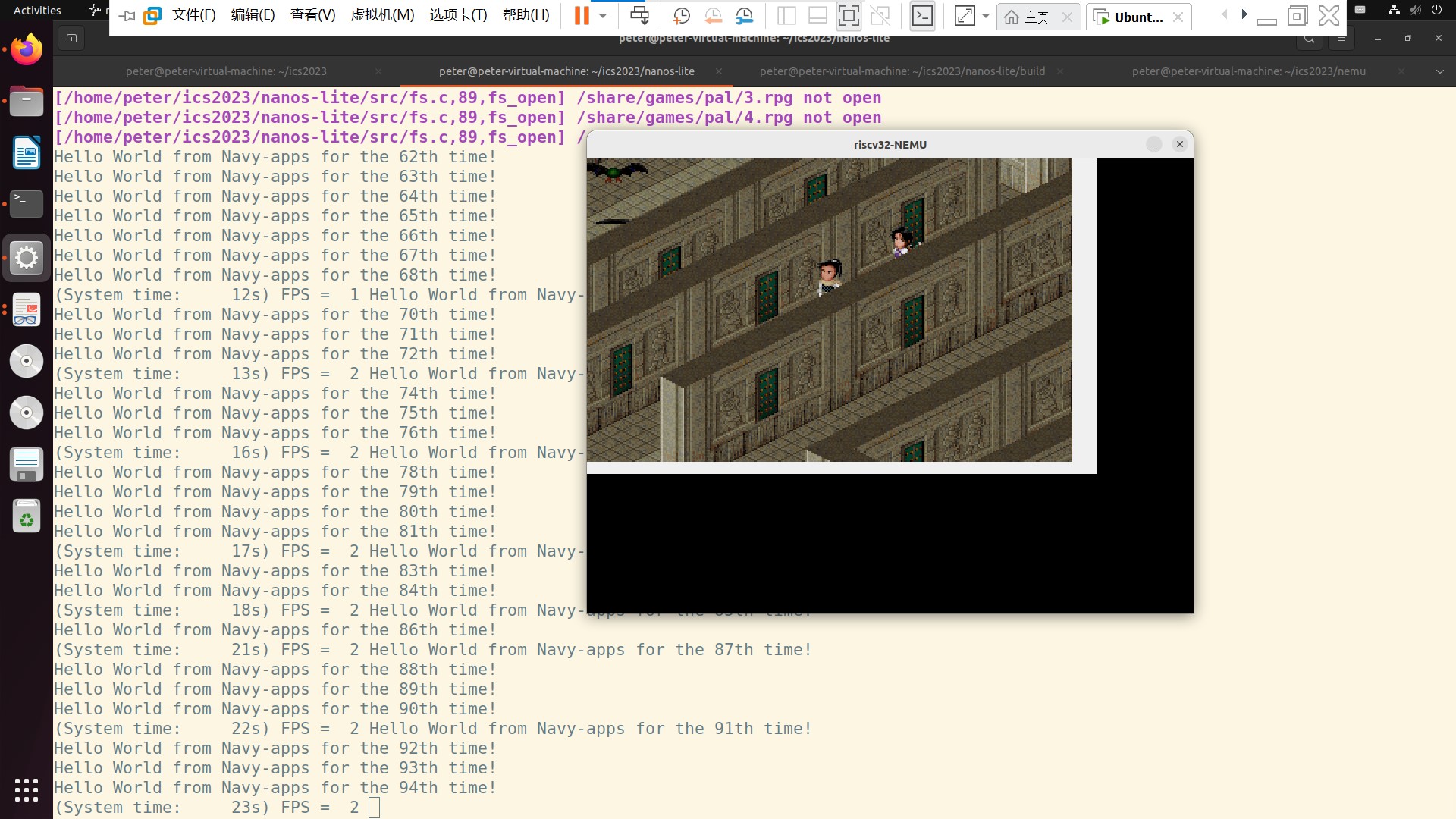This screenshot has width=1456, height=819.
Task: Revert VM to previous snapshot
Action: pos(713,16)
